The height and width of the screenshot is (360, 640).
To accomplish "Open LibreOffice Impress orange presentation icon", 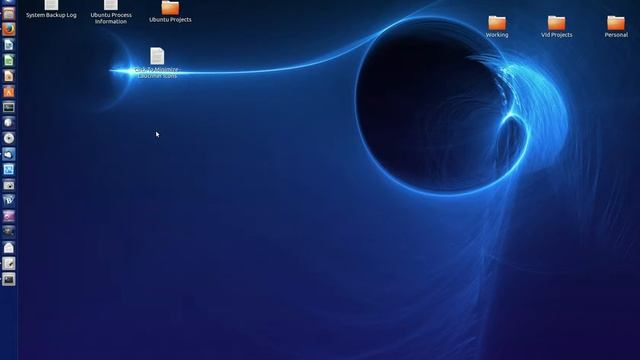I will tap(9, 76).
